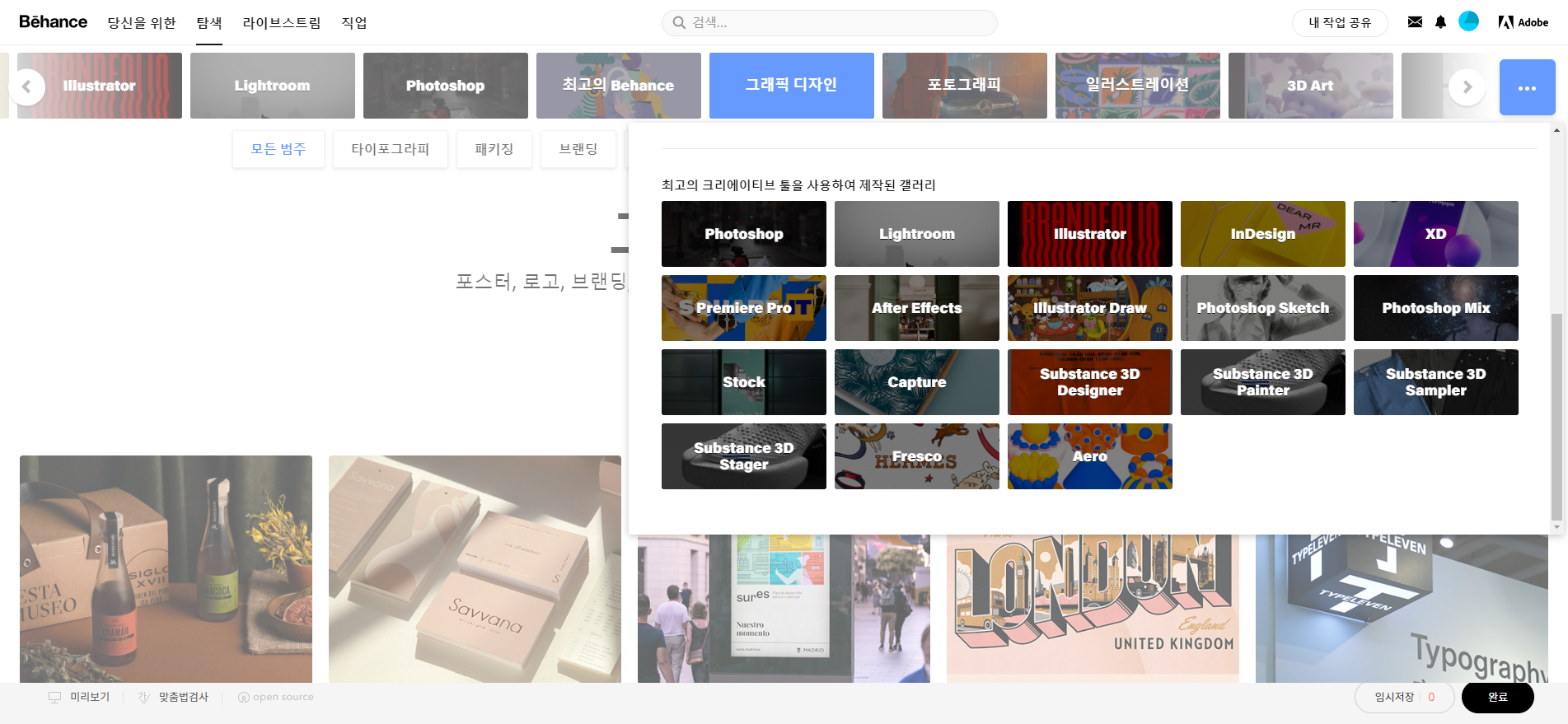This screenshot has width=1568, height=724.
Task: Open the Substance 3D Painter gallery
Action: pyautogui.click(x=1263, y=382)
